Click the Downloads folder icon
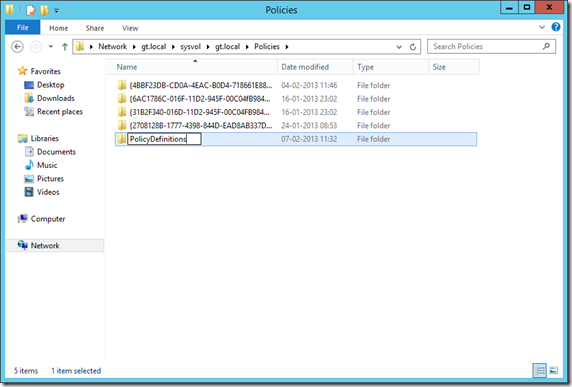572x387 pixels. [x=29, y=98]
